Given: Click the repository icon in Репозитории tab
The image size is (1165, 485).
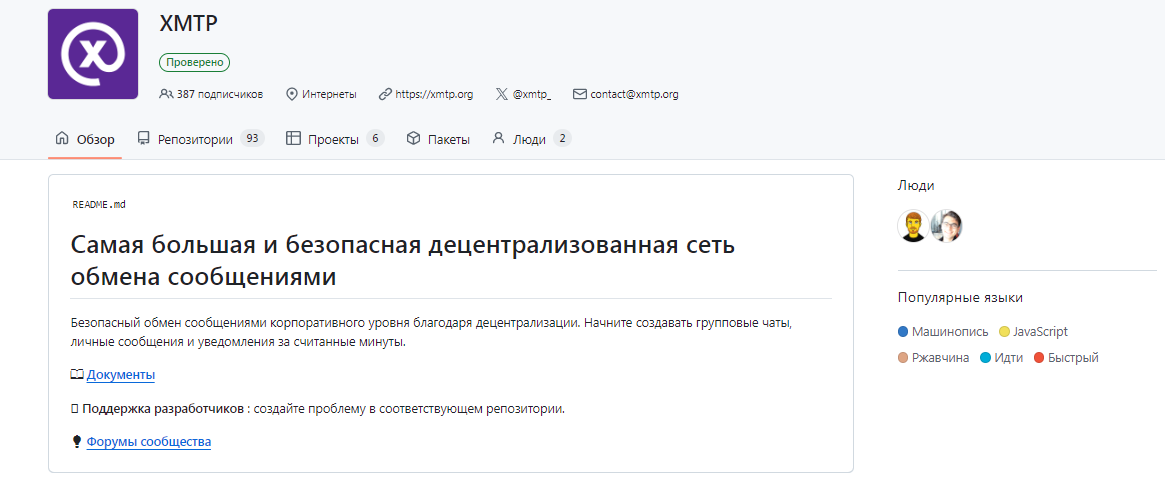Looking at the screenshot, I should pos(143,139).
